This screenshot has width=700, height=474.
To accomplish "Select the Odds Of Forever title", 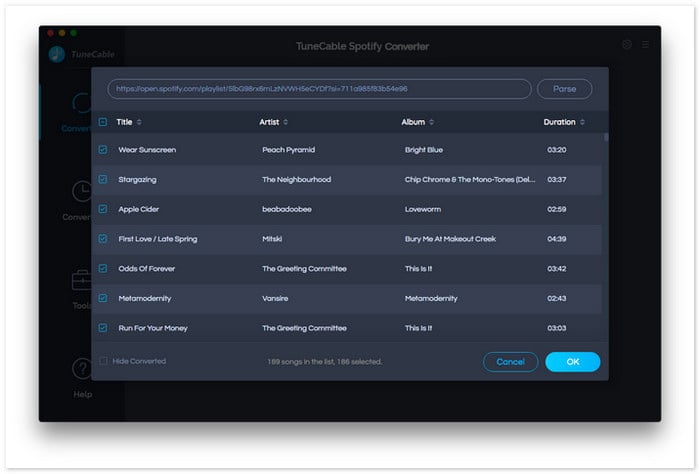I will tap(146, 269).
